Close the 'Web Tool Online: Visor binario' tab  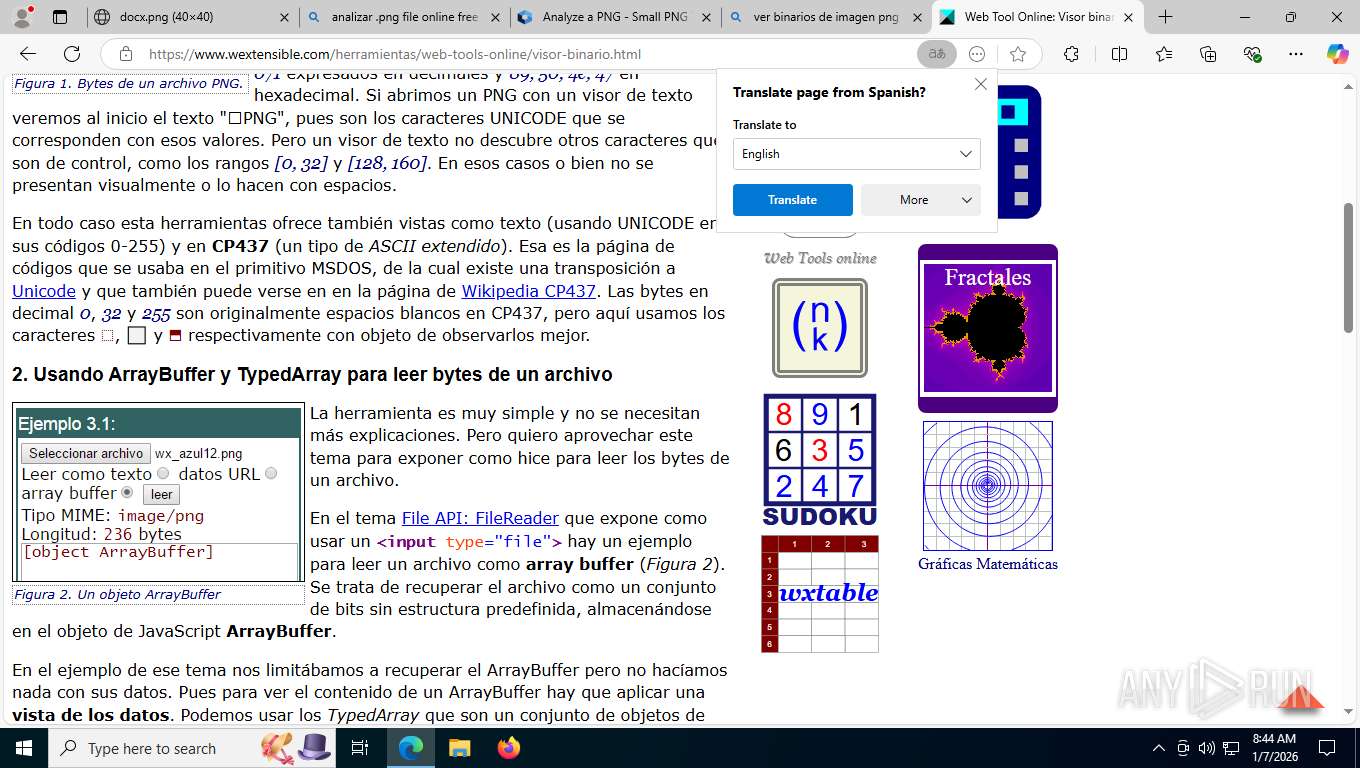1128,17
